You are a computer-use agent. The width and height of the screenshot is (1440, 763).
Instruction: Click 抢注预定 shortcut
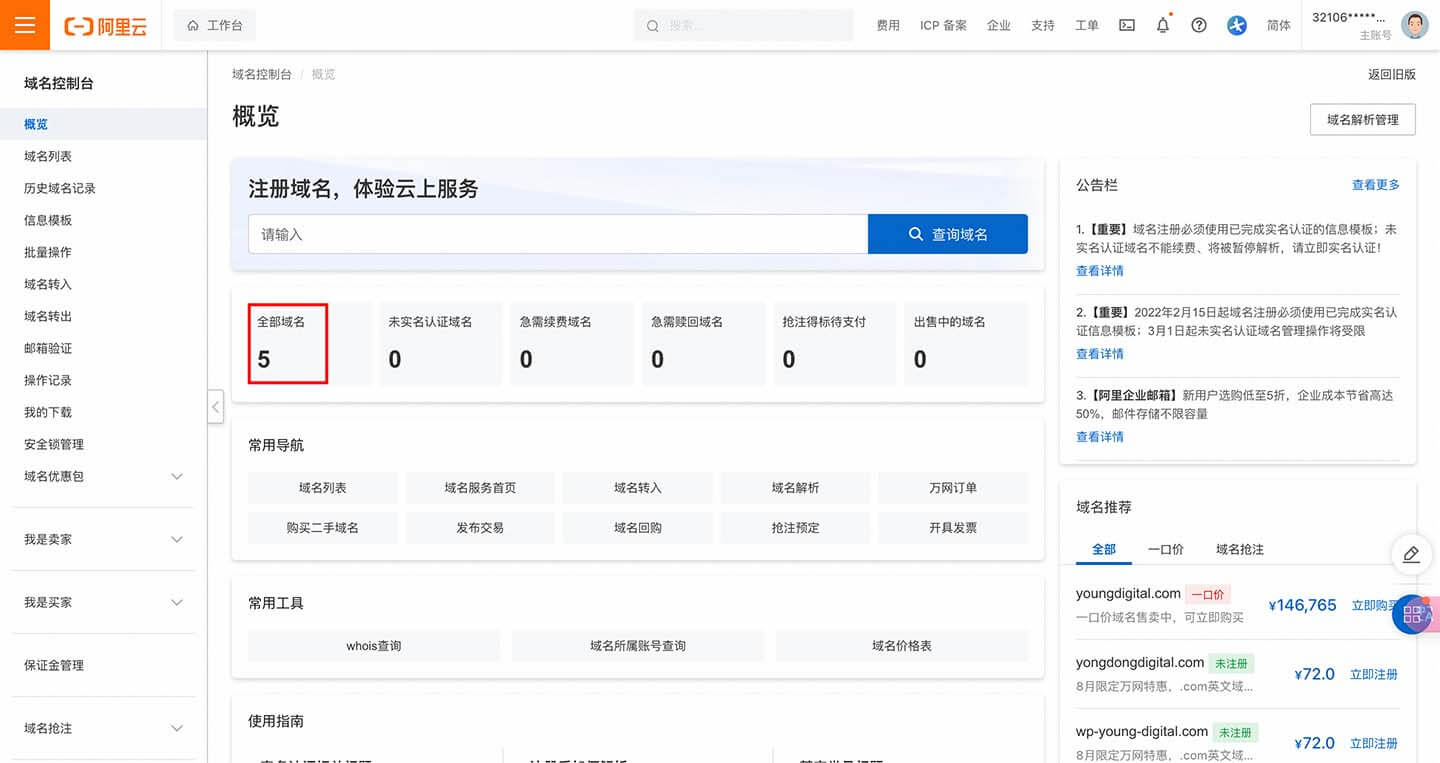click(795, 528)
